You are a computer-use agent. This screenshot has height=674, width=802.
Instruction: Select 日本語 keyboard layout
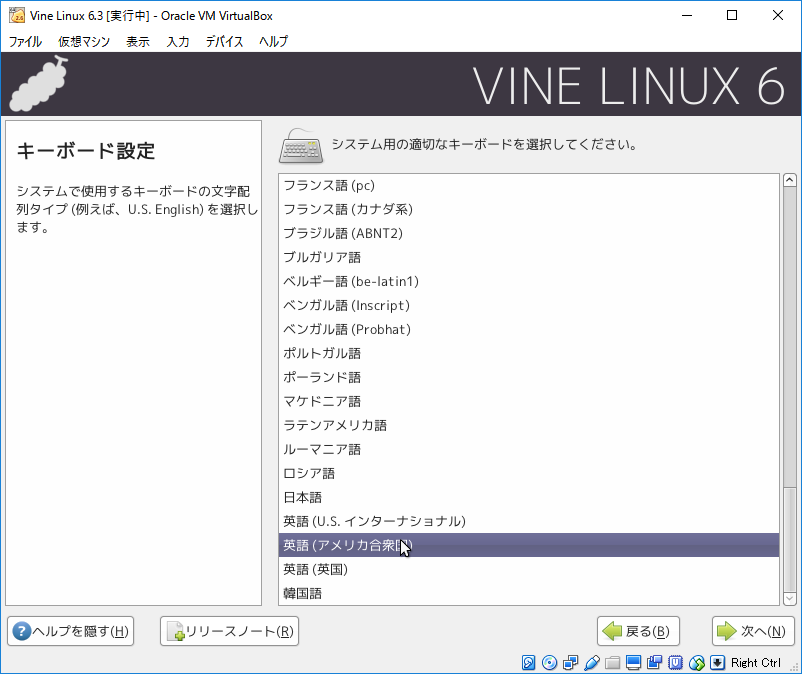pos(302,497)
